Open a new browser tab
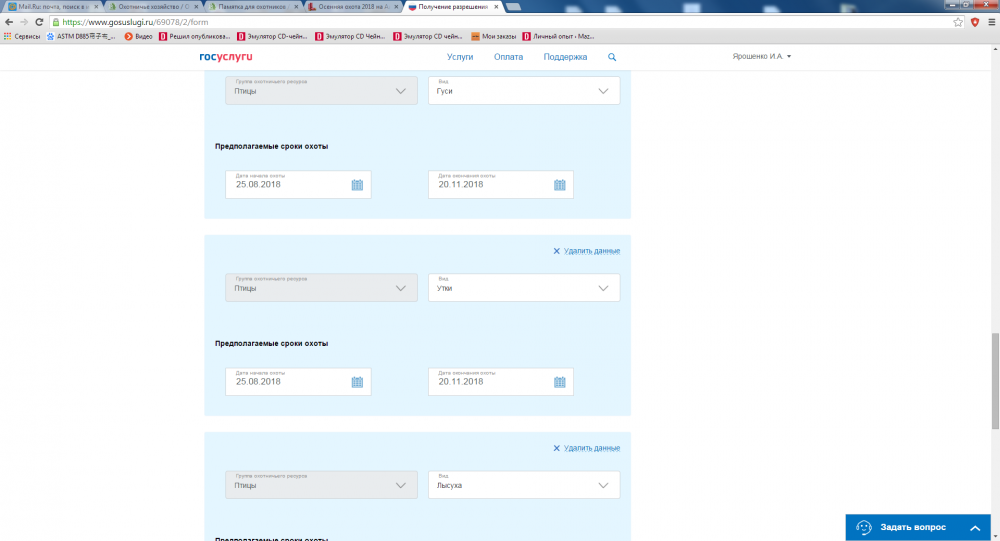The height and width of the screenshot is (541, 1000). (513, 7)
